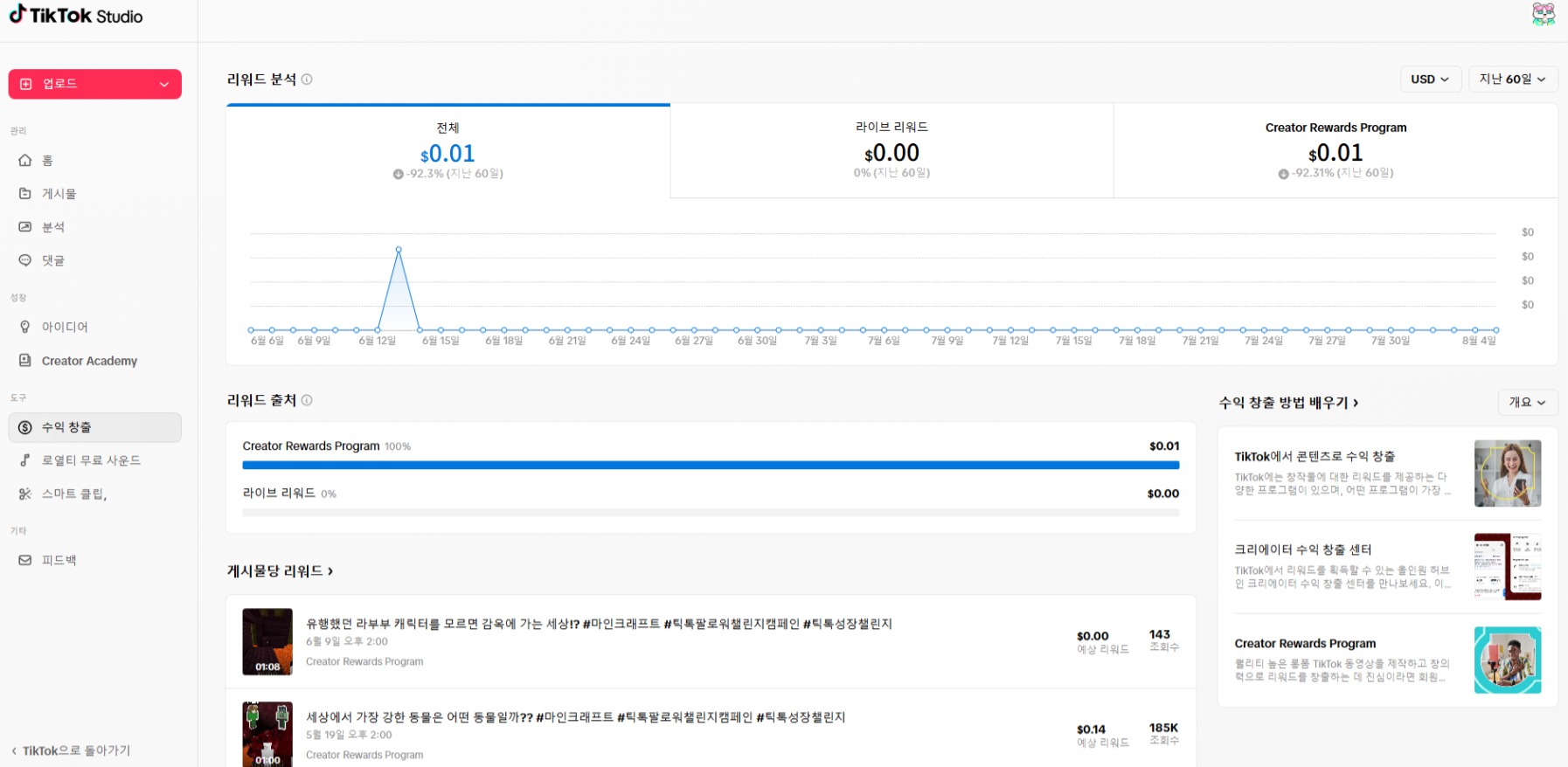The height and width of the screenshot is (767, 1568).
Task: Click the 스마트 클립 scissors icon
Action: click(25, 494)
